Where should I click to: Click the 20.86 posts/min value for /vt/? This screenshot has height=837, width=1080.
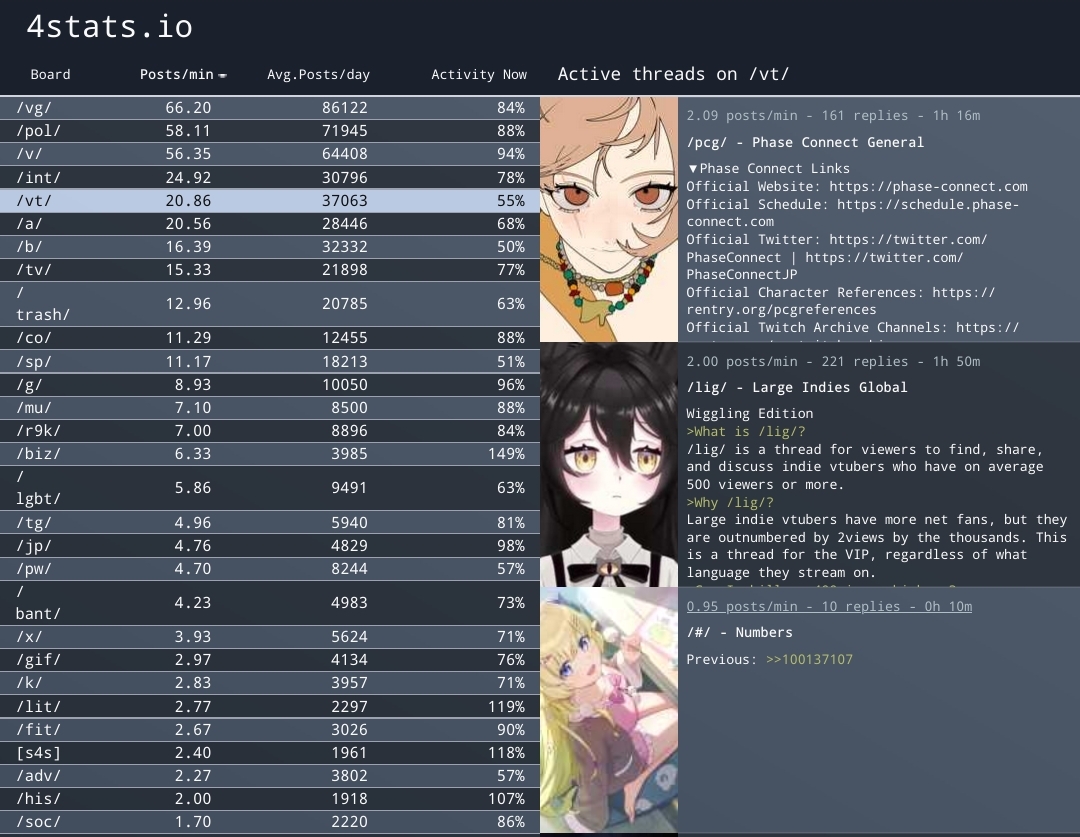(x=188, y=200)
